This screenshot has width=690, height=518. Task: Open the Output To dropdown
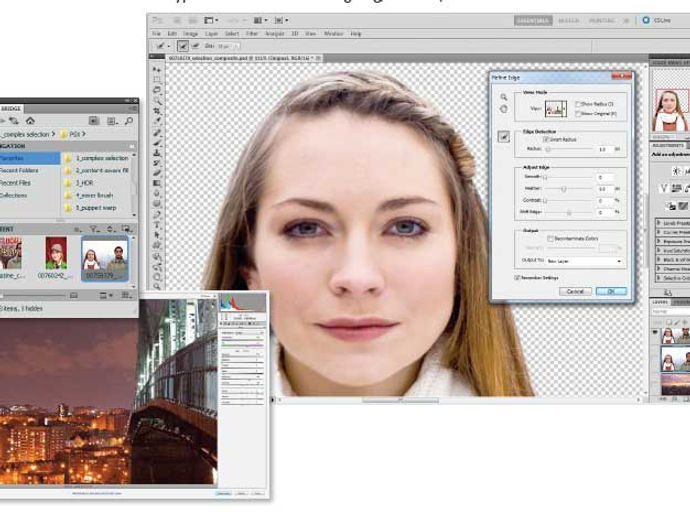(x=584, y=261)
